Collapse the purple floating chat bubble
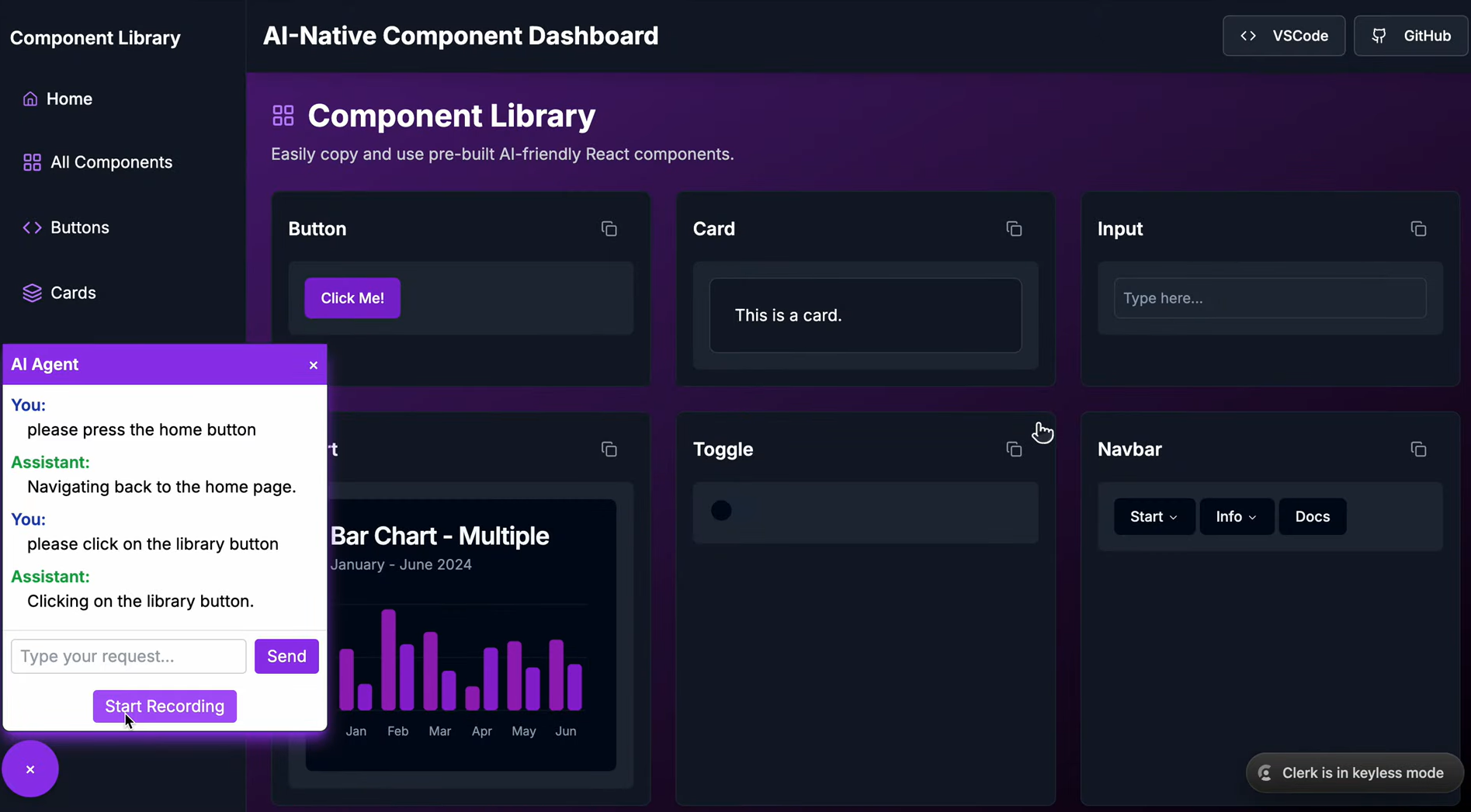This screenshot has height=812, width=1471. (30, 769)
